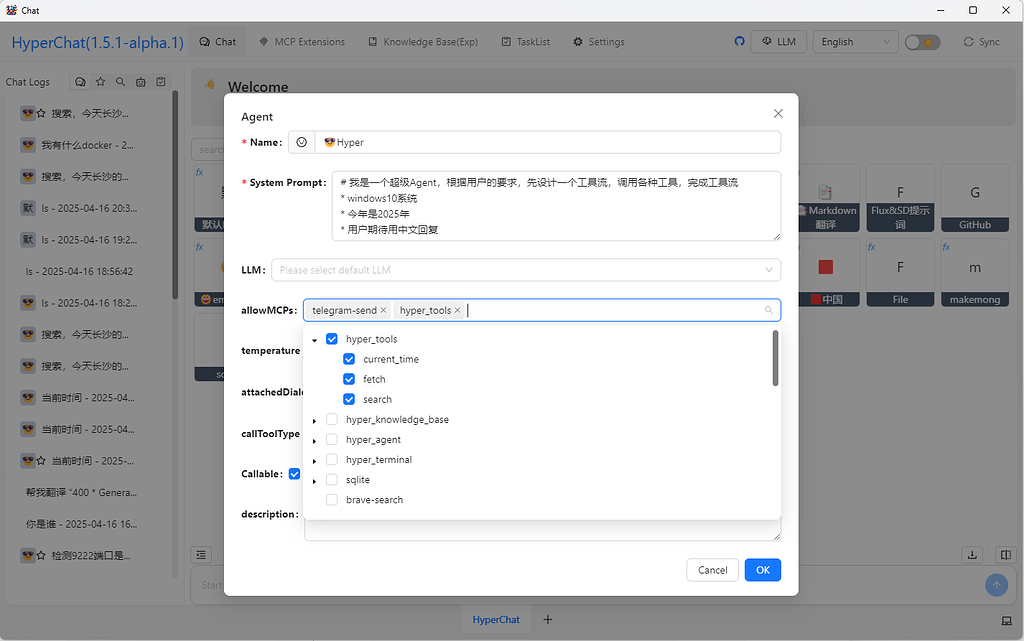Image resolution: width=1024 pixels, height=641 pixels.
Task: Check the hyper_knowledge_base checkbox
Action: coord(332,419)
